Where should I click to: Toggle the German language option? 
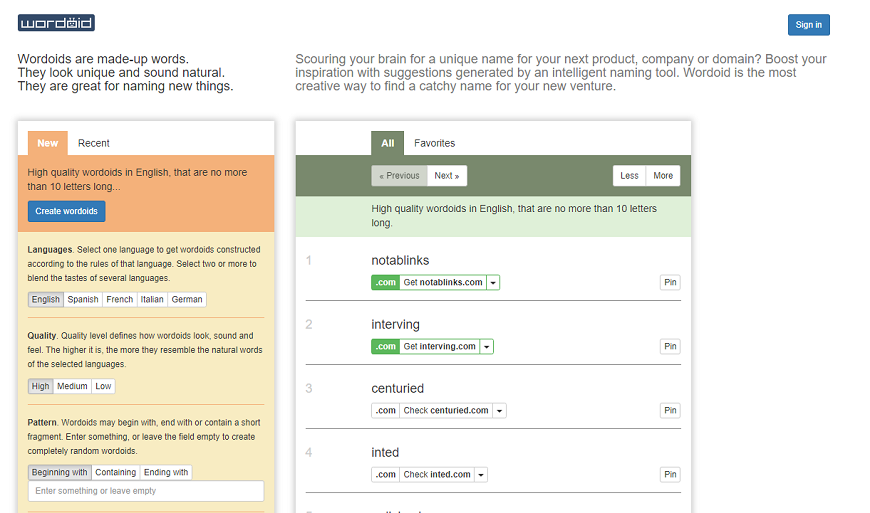click(187, 299)
